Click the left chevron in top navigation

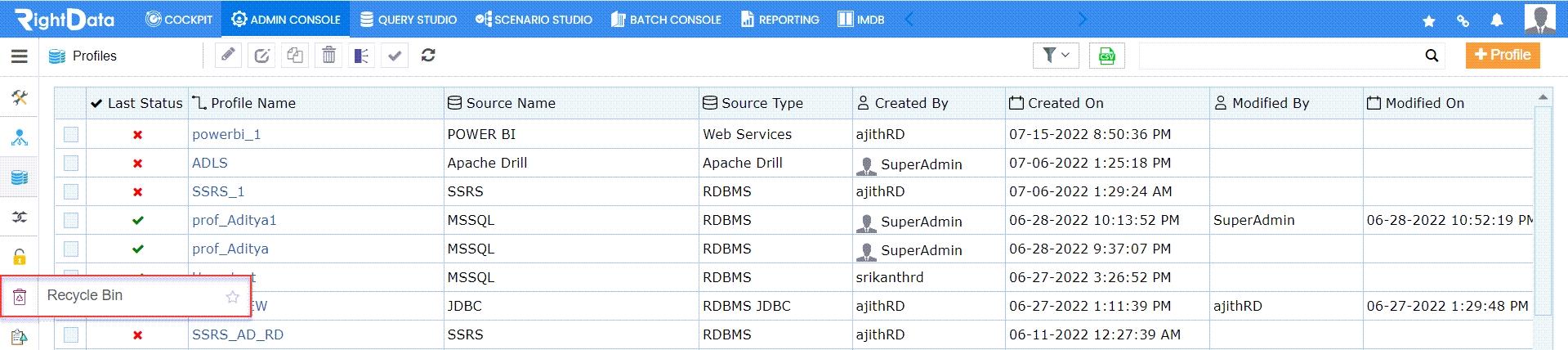(x=909, y=18)
